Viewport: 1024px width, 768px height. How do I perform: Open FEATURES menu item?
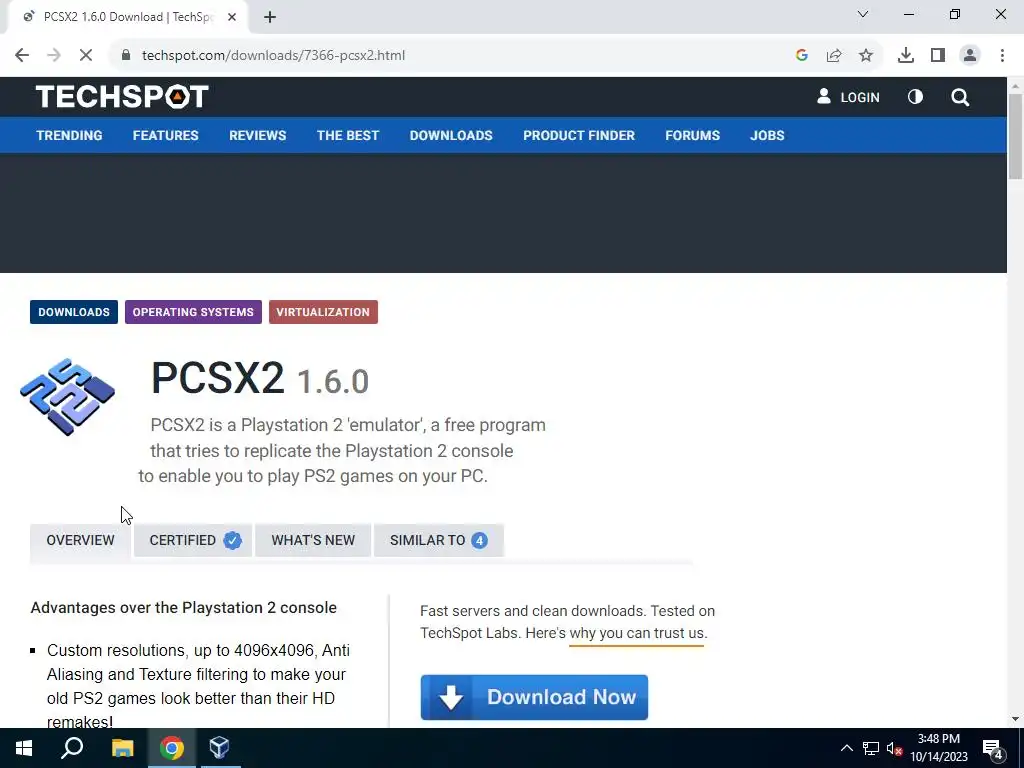tap(165, 135)
